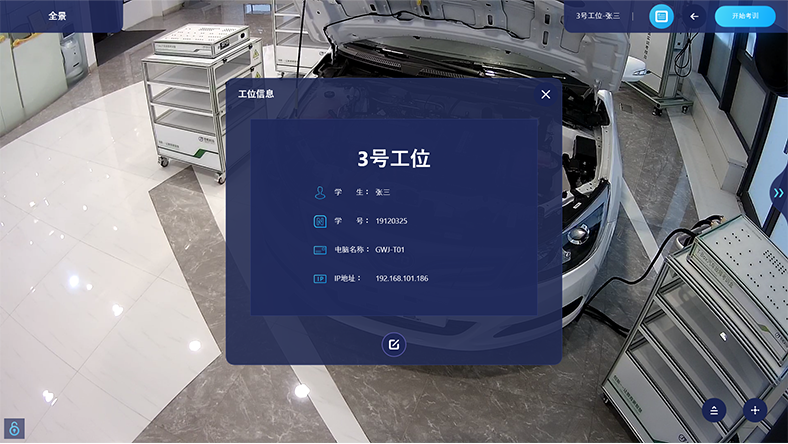The width and height of the screenshot is (788, 444).
Task: Click the student number 19120325
Action: 391,221
